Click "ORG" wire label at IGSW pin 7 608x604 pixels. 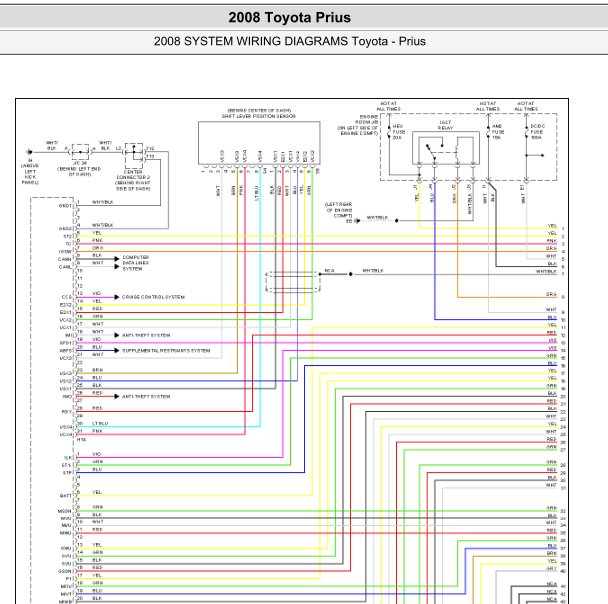pos(98,248)
